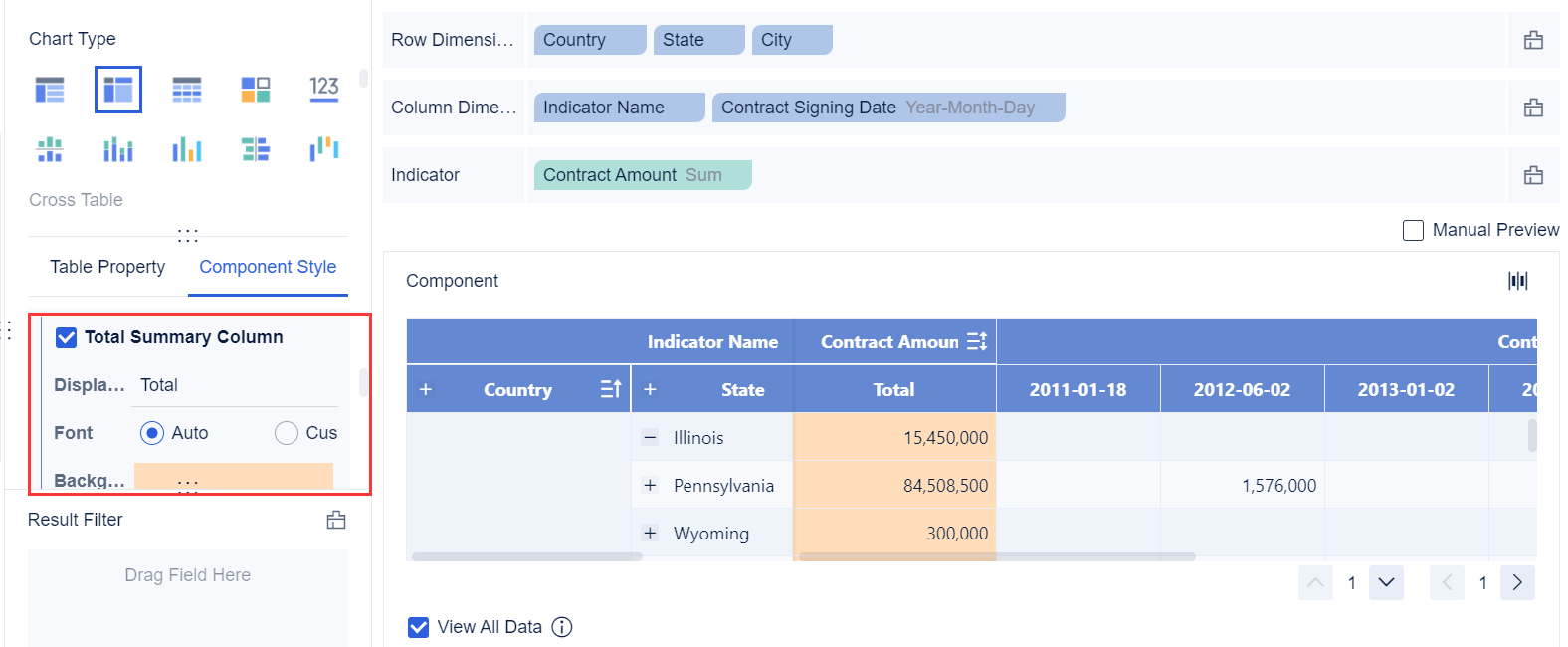Enable the Manual Preview checkbox
This screenshot has width=1568, height=647.
1413,230
